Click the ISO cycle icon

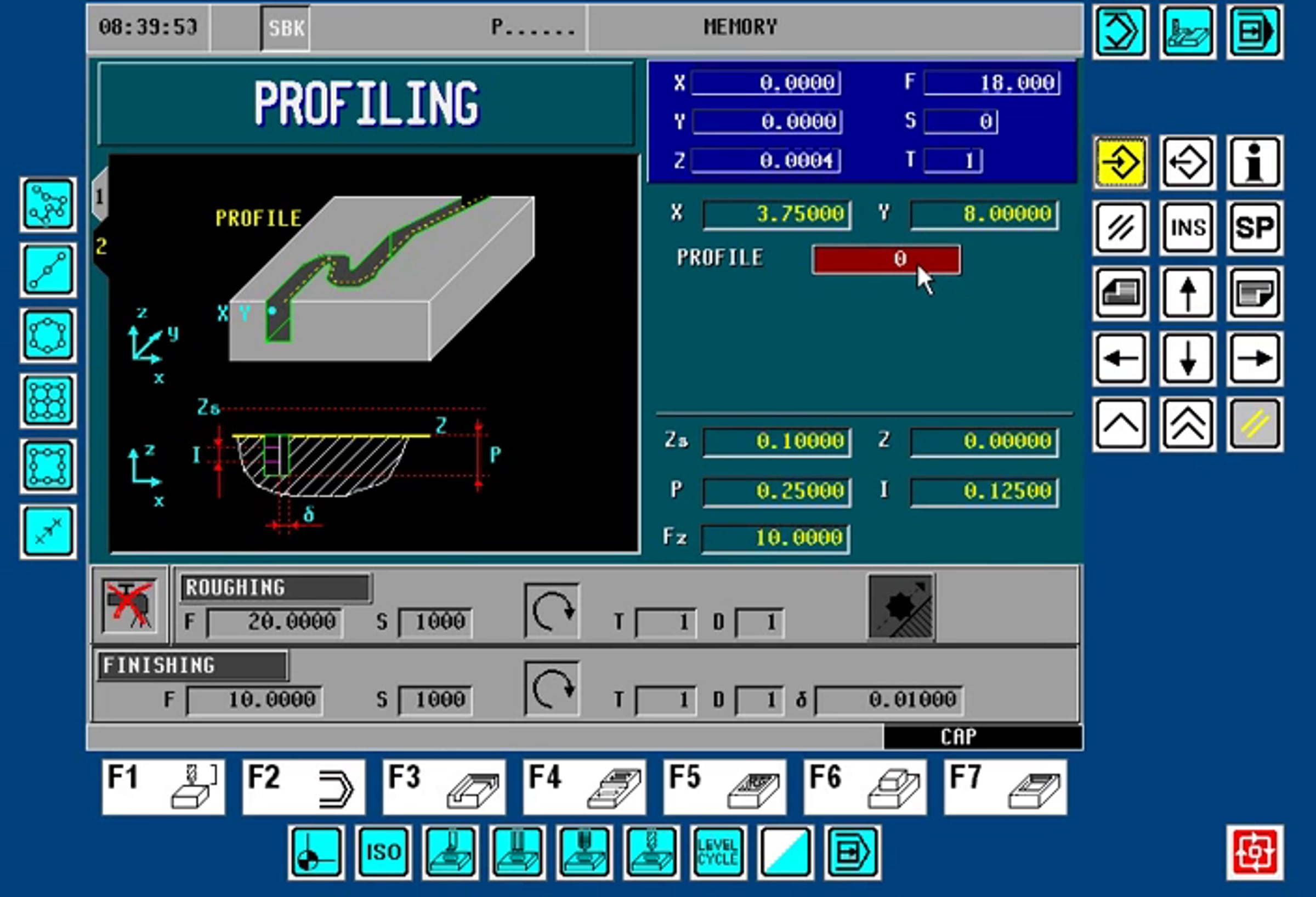pos(383,852)
